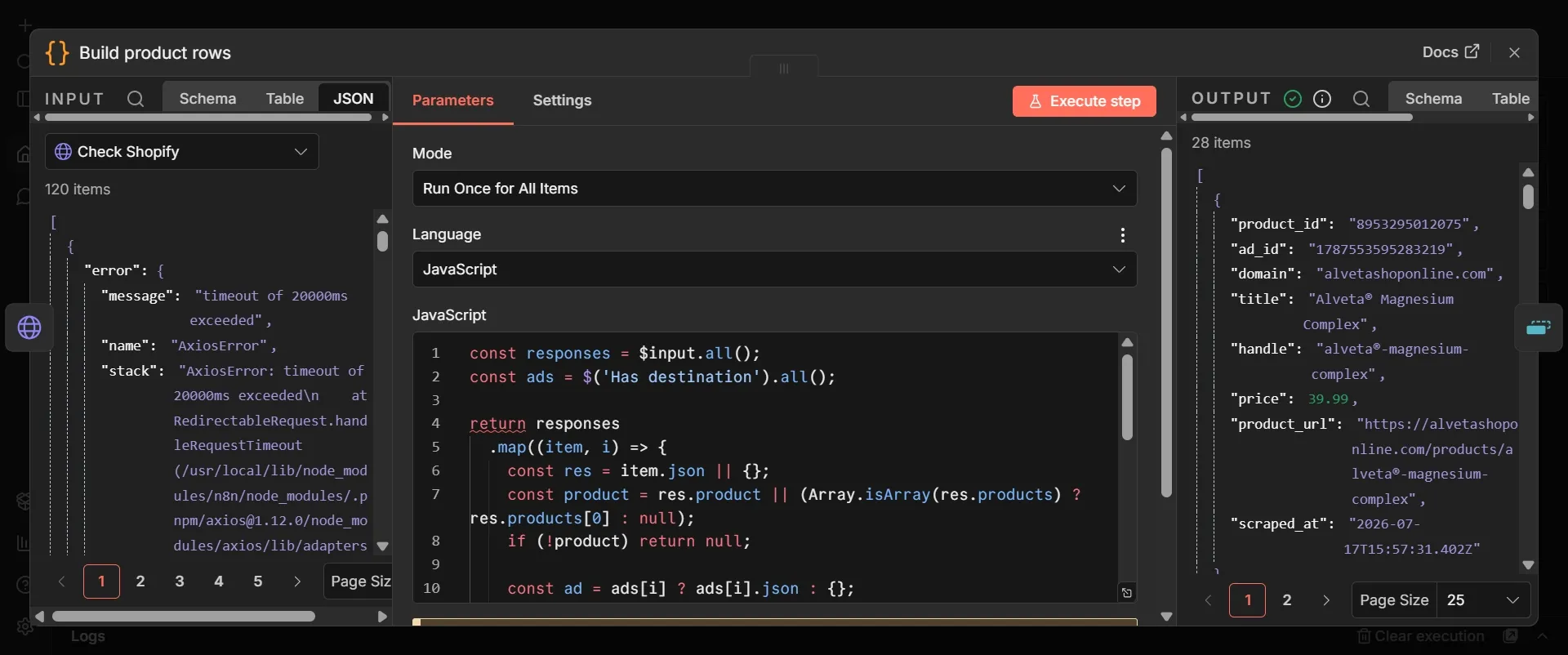
Task: Click Clear execution in background
Action: [1420, 636]
